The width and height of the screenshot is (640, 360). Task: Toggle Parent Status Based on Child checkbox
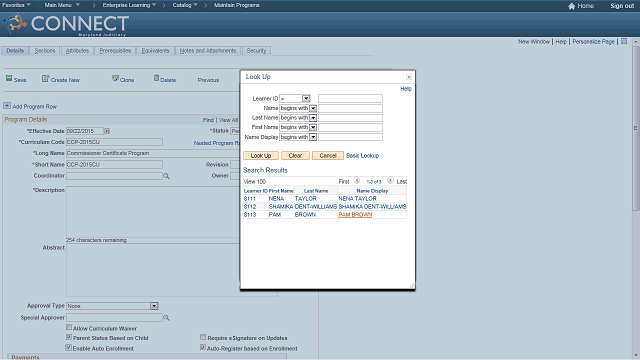(69, 337)
